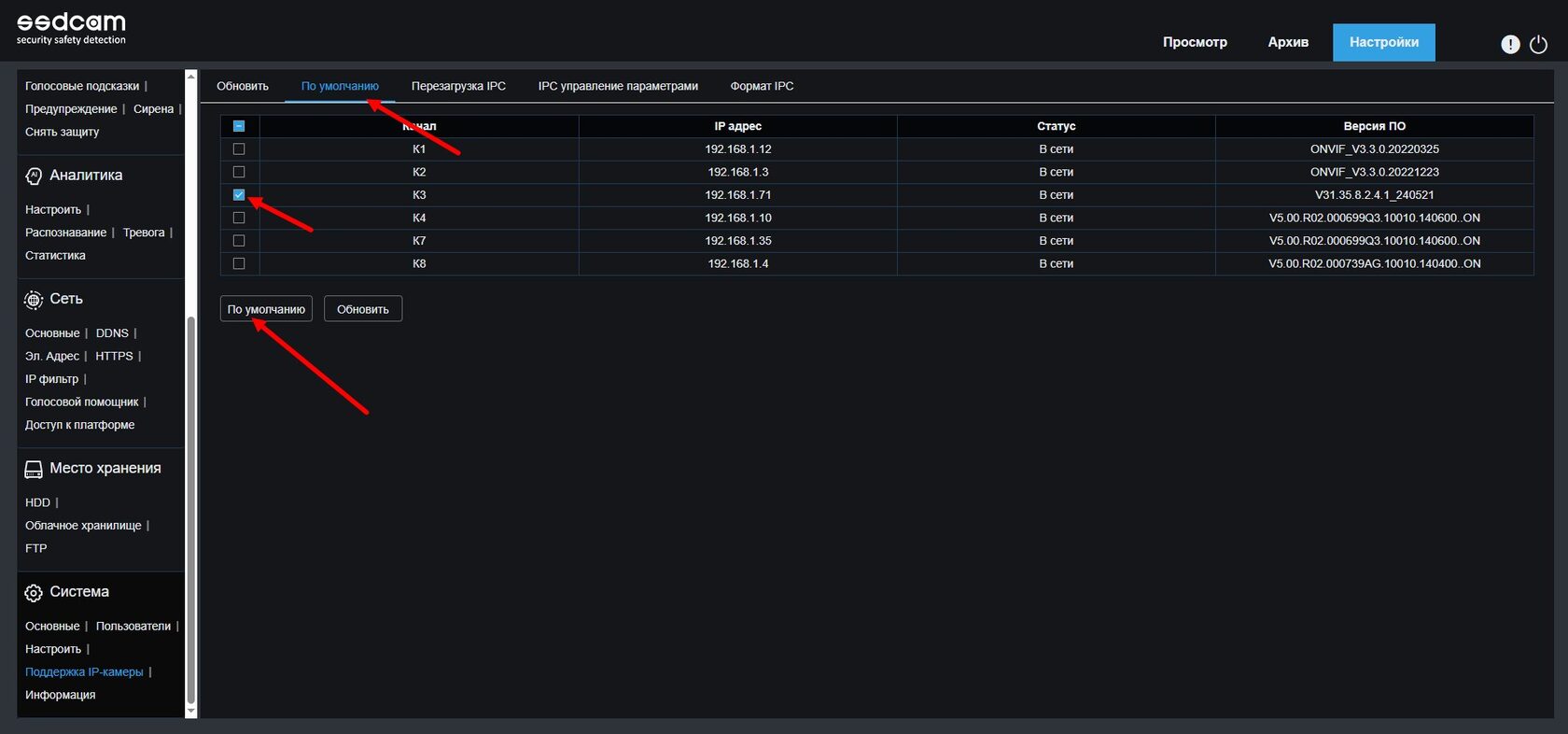The height and width of the screenshot is (734, 1568).
Task: Open the Просмотр top menu
Action: 1195,42
